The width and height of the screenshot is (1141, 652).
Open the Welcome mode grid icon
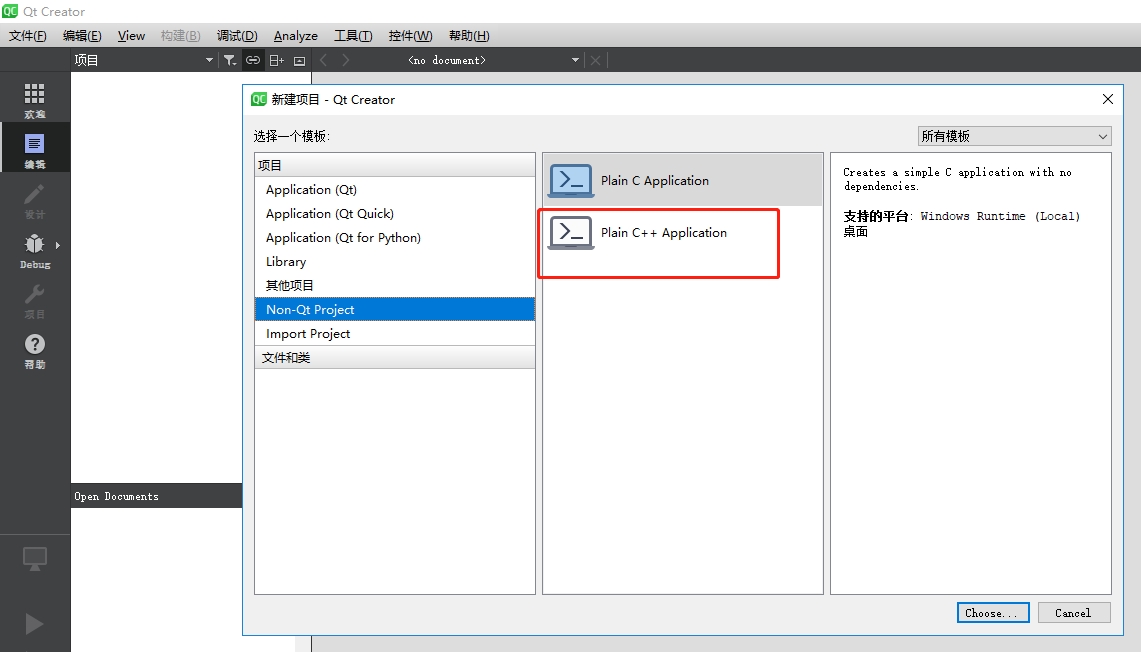click(34, 93)
